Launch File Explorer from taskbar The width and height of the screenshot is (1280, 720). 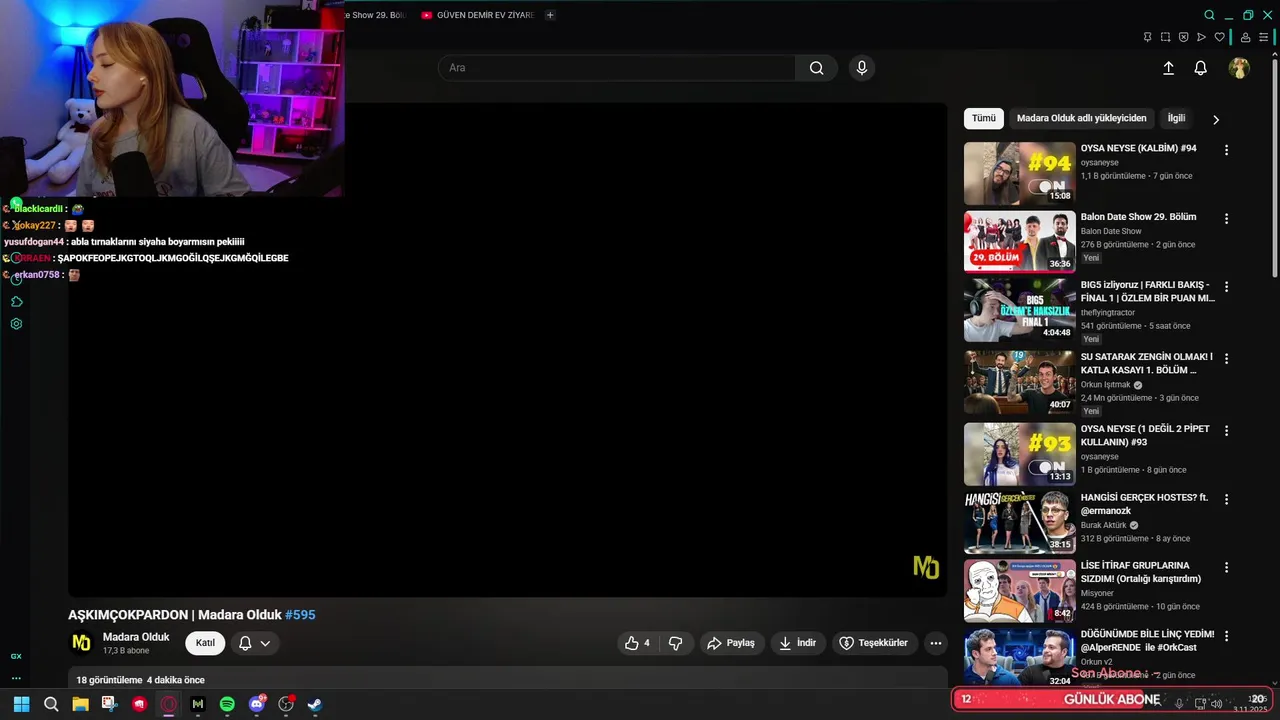[x=80, y=704]
